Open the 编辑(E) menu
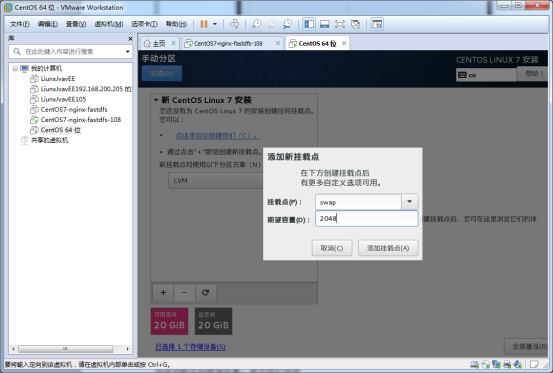The height and width of the screenshot is (373, 553). click(x=48, y=24)
